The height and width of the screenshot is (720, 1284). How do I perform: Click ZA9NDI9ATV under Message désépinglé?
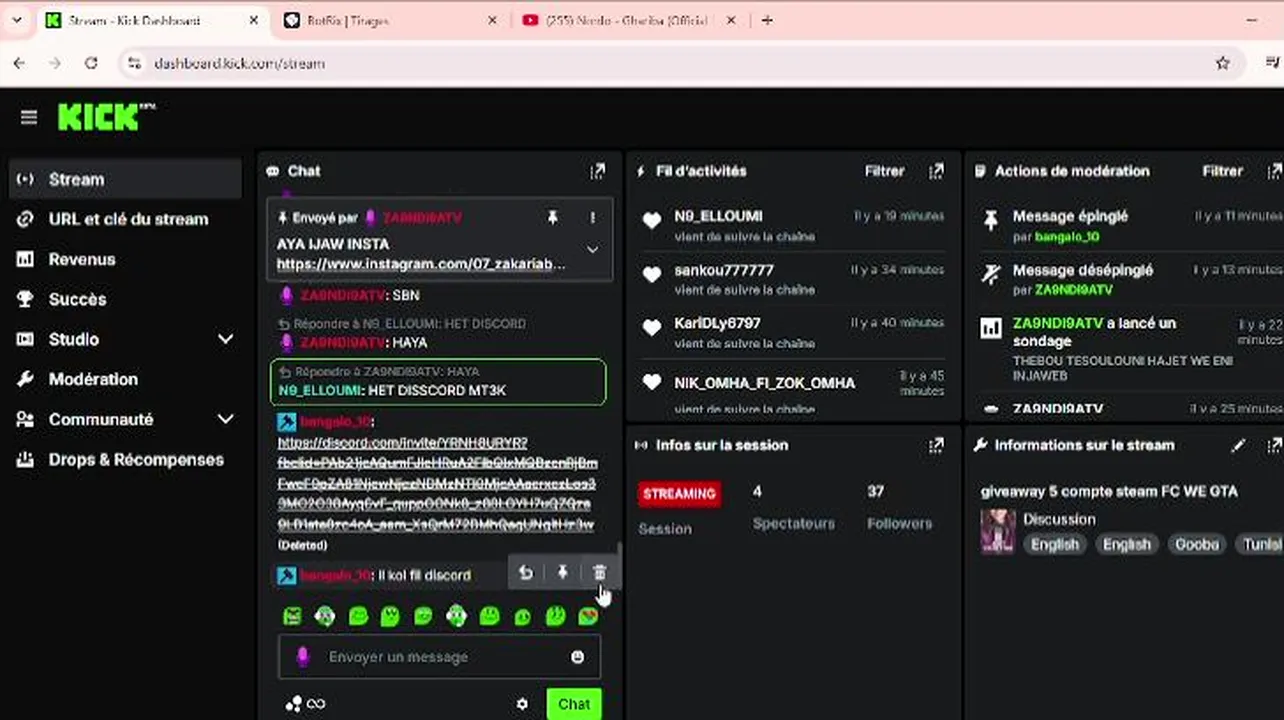(1074, 290)
